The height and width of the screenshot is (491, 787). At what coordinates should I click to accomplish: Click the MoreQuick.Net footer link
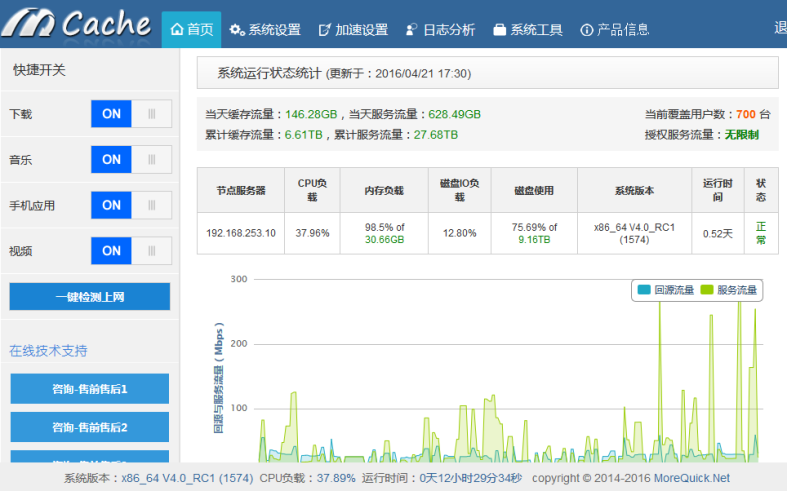click(x=692, y=478)
